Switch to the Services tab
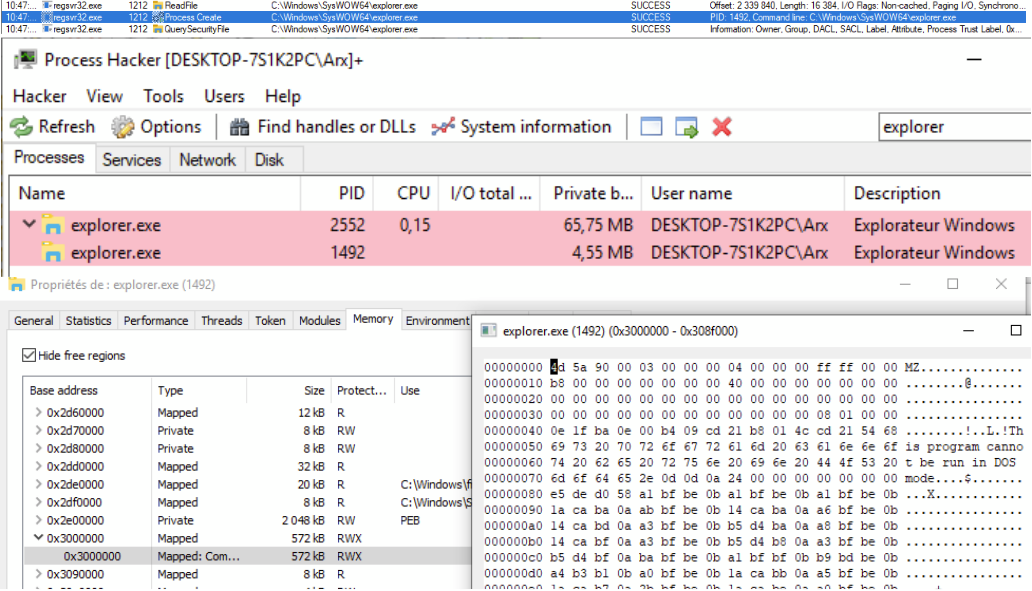 [x=132, y=160]
